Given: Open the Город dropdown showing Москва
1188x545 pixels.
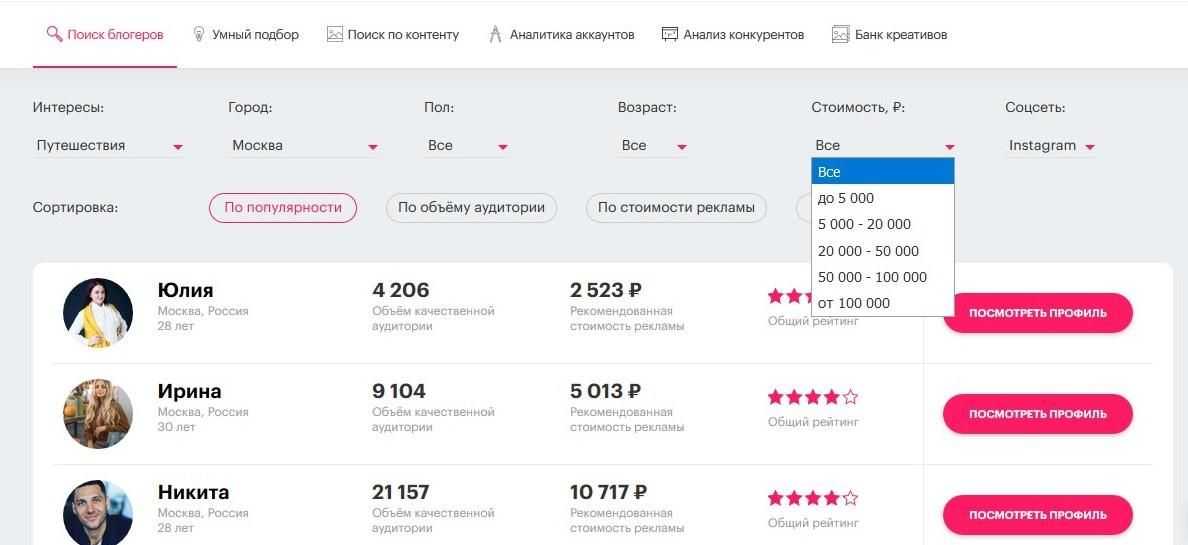Looking at the screenshot, I should [x=304, y=146].
